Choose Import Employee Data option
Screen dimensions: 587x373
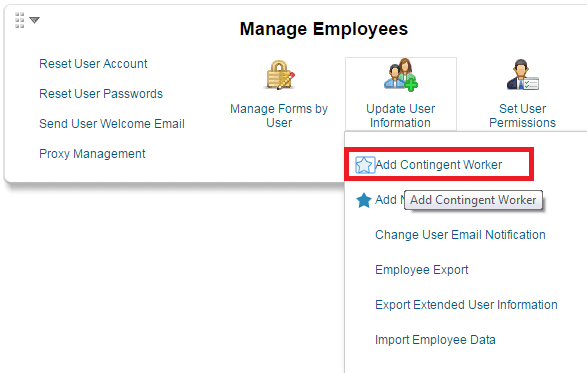click(435, 340)
